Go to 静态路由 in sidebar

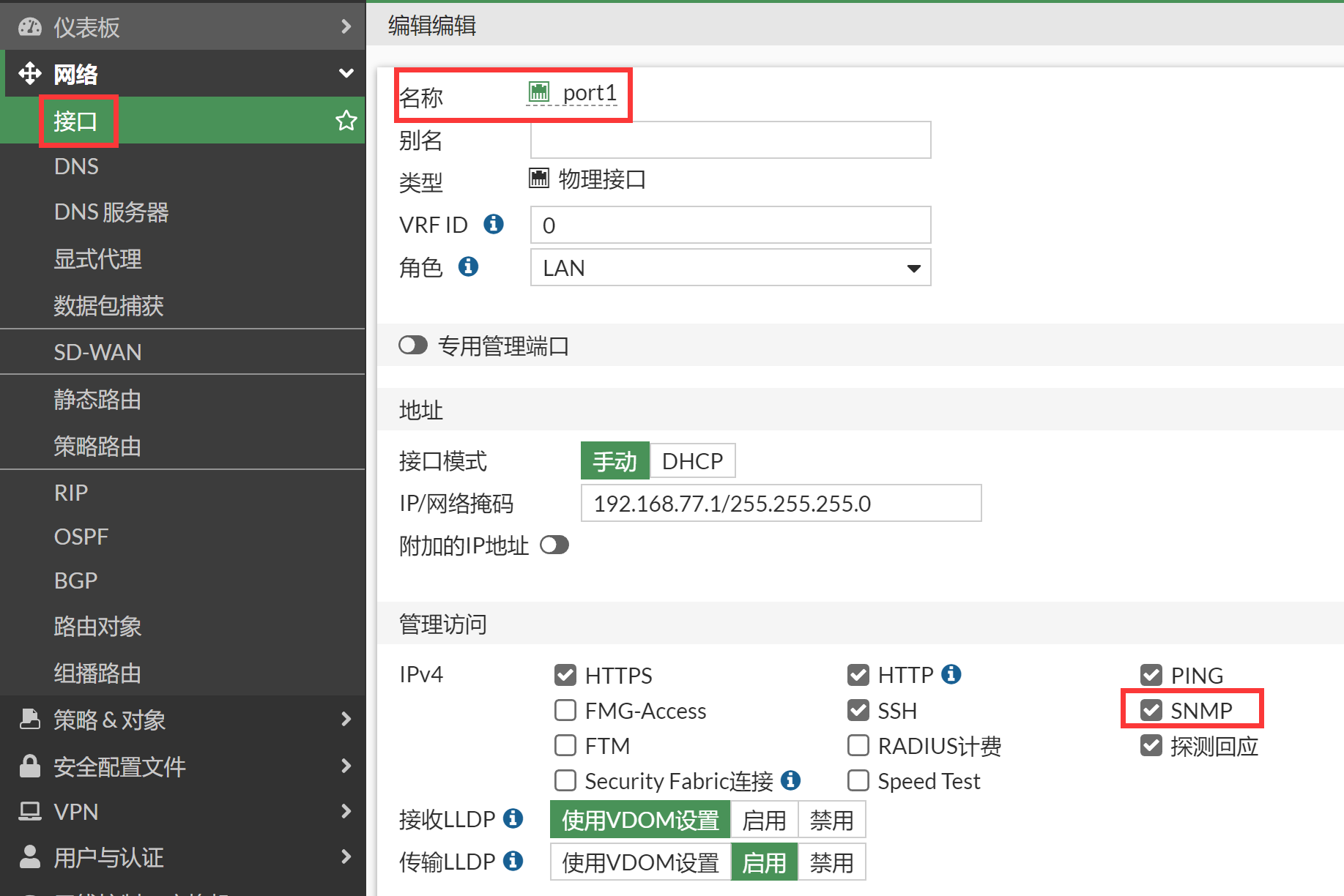click(97, 400)
